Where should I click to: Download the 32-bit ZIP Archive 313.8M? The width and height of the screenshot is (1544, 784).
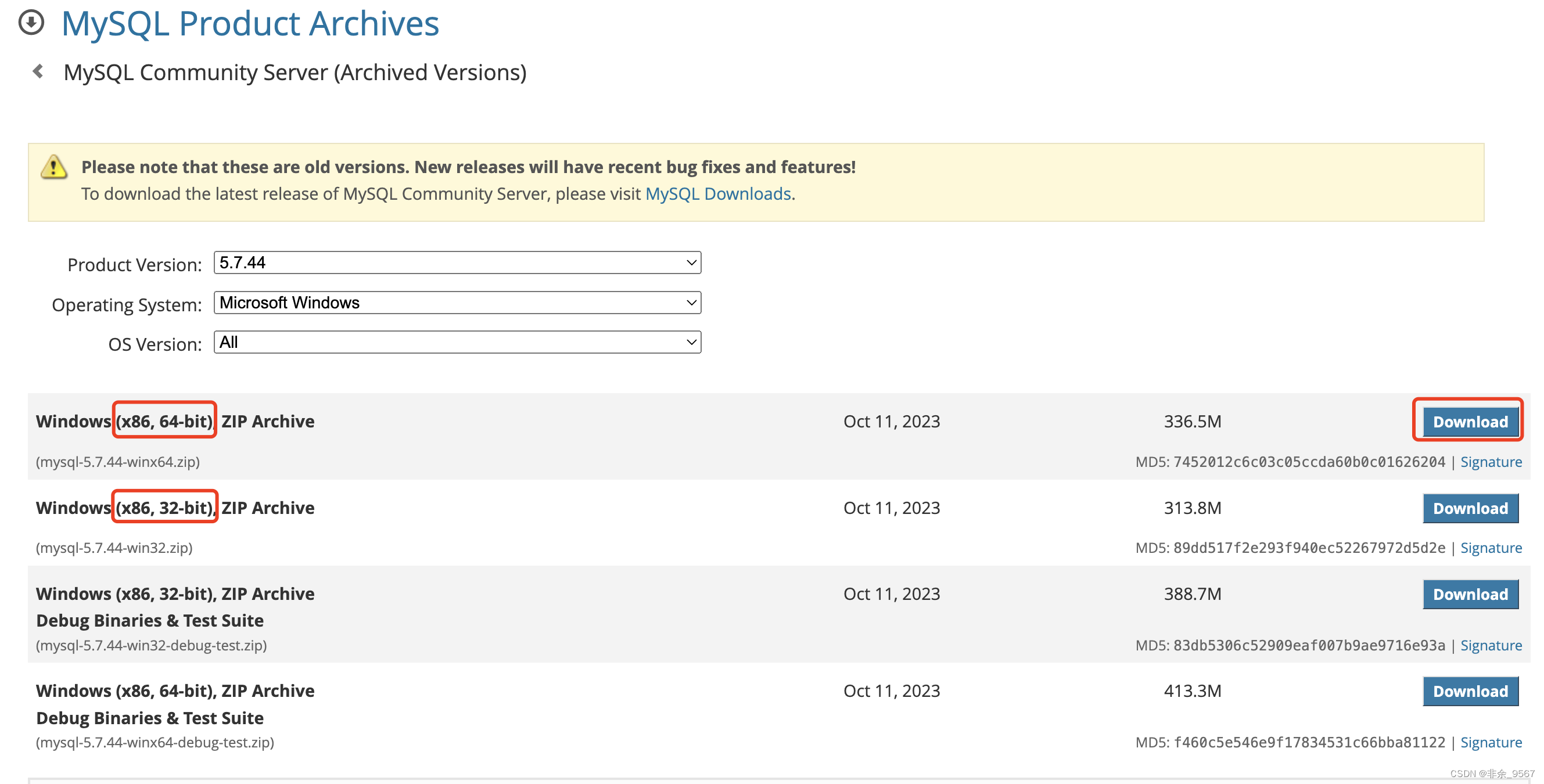click(x=1470, y=508)
